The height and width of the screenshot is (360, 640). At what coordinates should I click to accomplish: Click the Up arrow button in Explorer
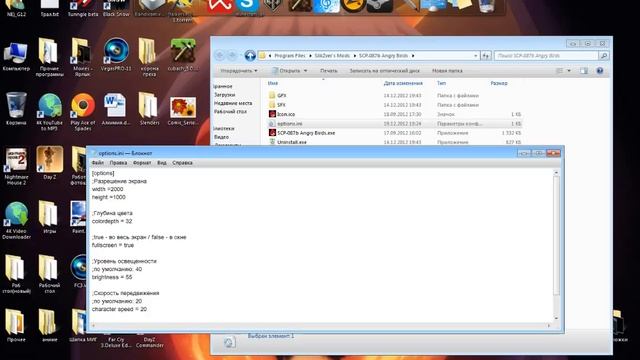coord(250,56)
